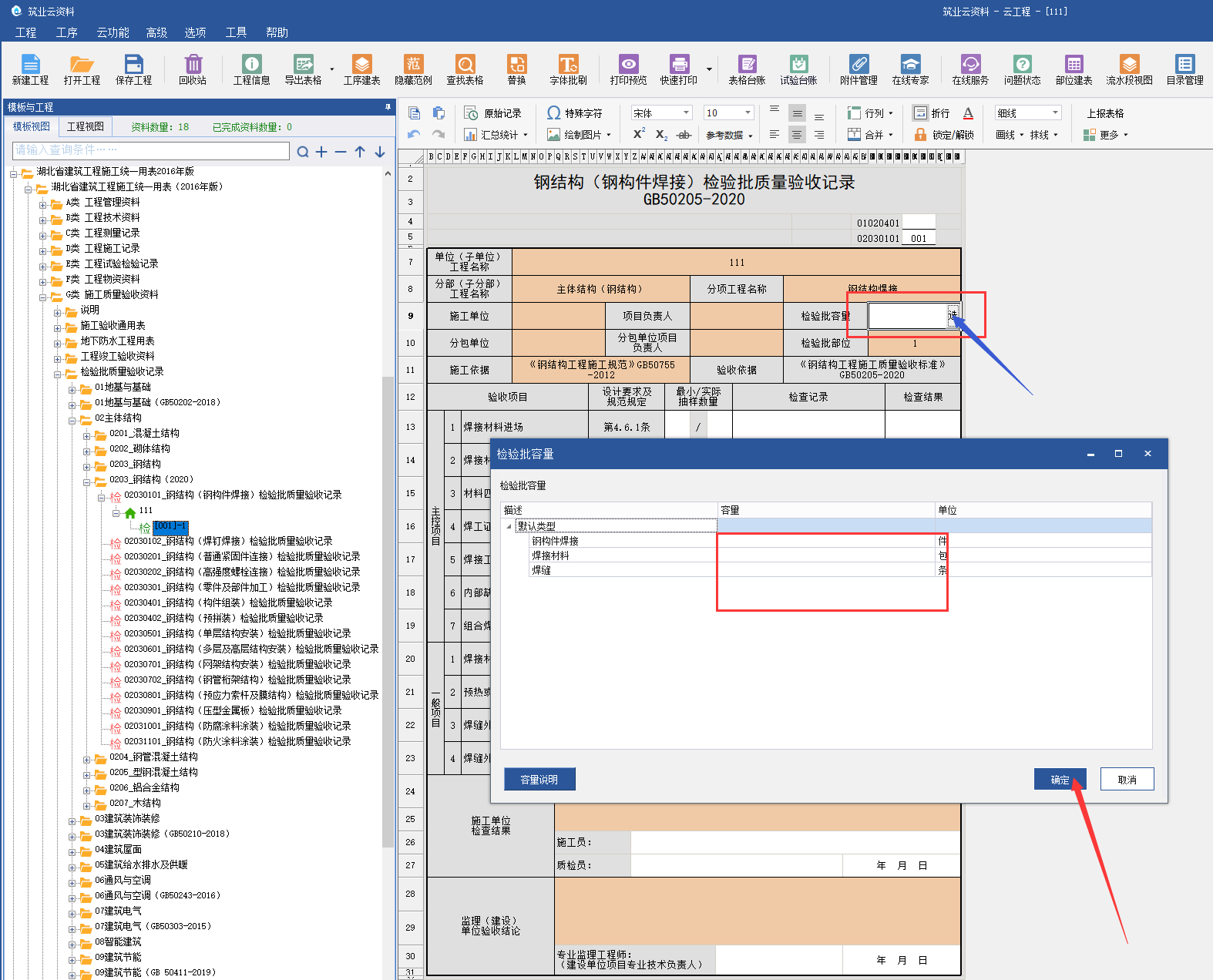The height and width of the screenshot is (980, 1213).
Task: Toggle superscript X² formatting
Action: (639, 134)
